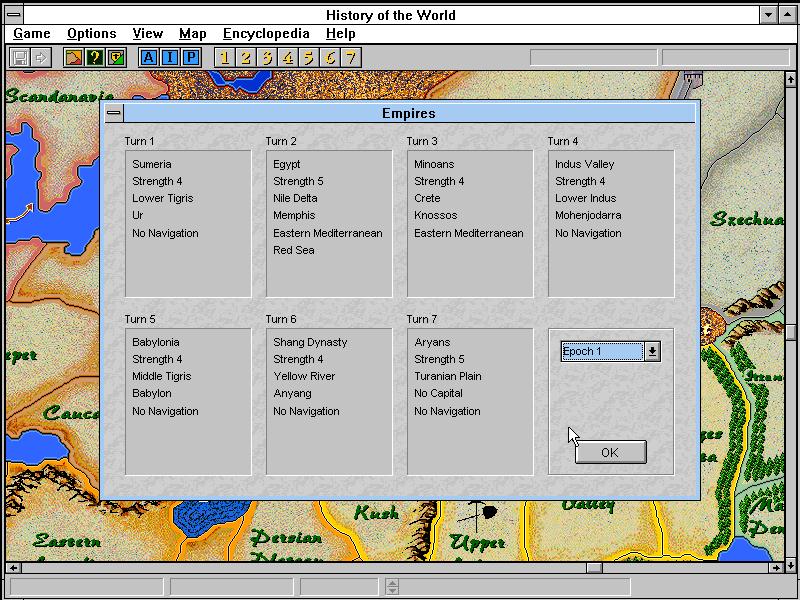Click Eastern Mediterranean in Turn 3
The height and width of the screenshot is (600, 800).
[x=468, y=233]
